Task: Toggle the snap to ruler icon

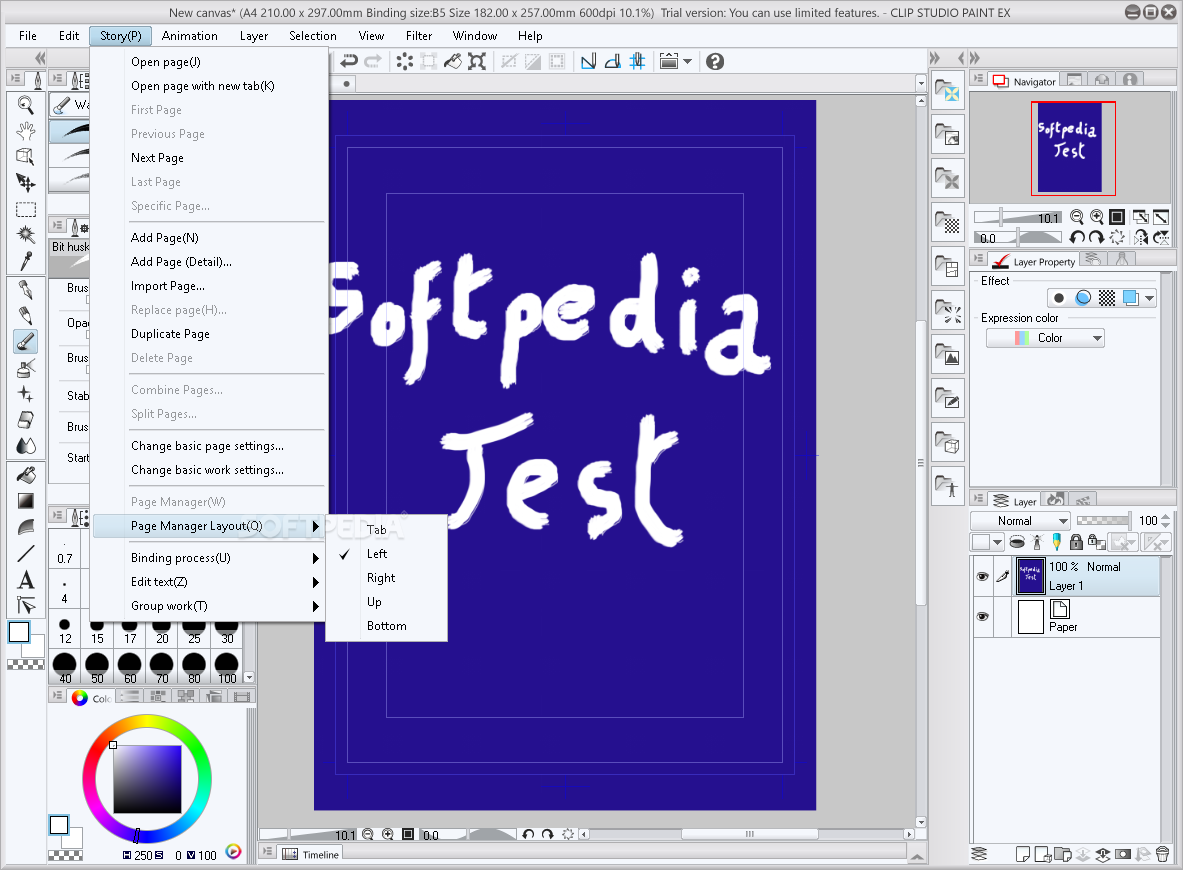Action: click(588, 61)
